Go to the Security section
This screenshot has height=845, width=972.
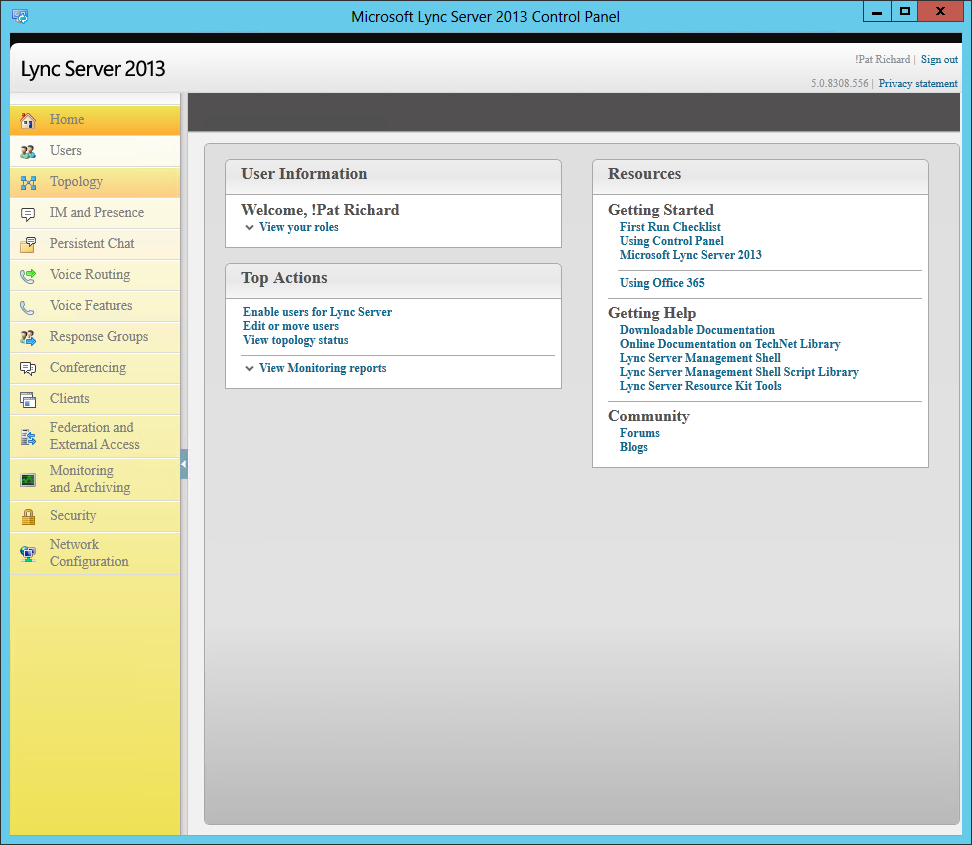click(x=95, y=516)
